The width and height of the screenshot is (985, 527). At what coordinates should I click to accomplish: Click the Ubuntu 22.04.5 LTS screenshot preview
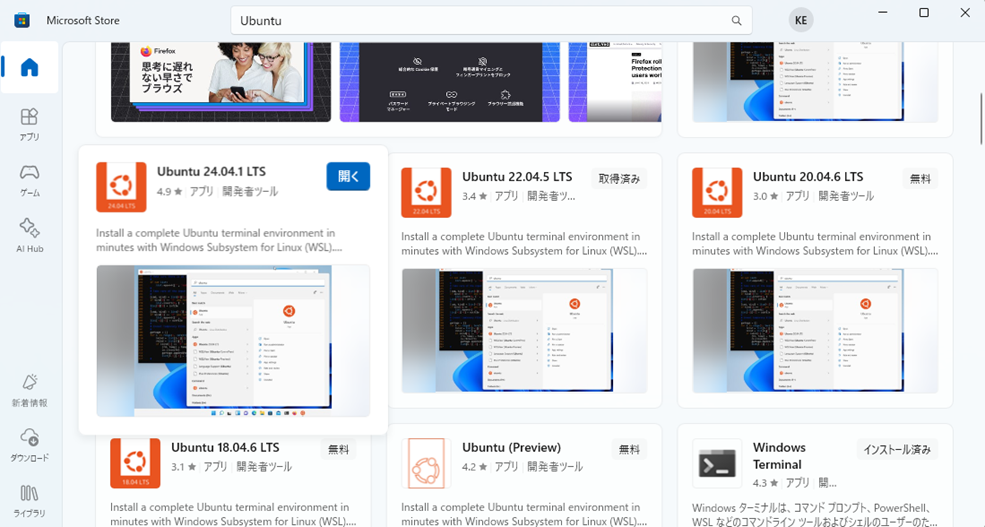pos(525,331)
